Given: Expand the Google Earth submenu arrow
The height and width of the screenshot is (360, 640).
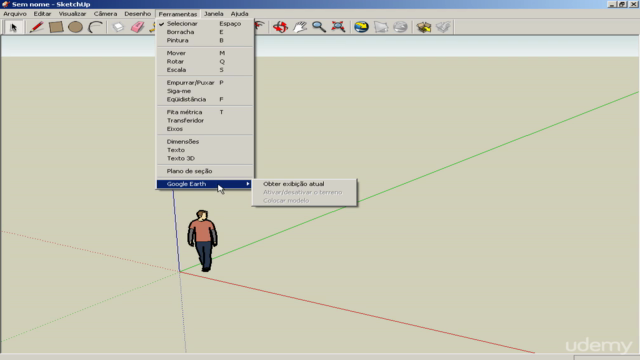Looking at the screenshot, I should tap(248, 184).
